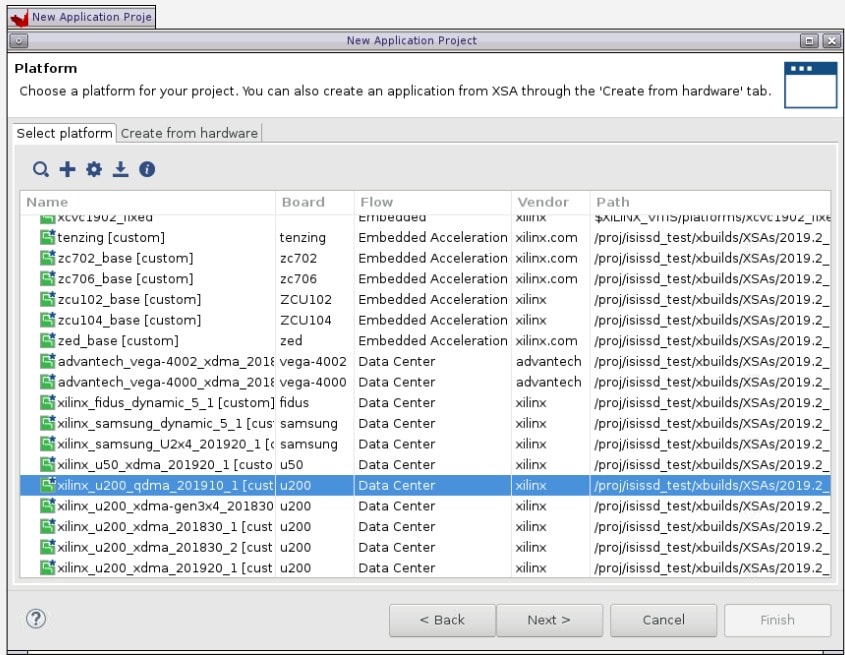Switch to Select platform tab
Screen dimensions: 845x655
pos(64,133)
